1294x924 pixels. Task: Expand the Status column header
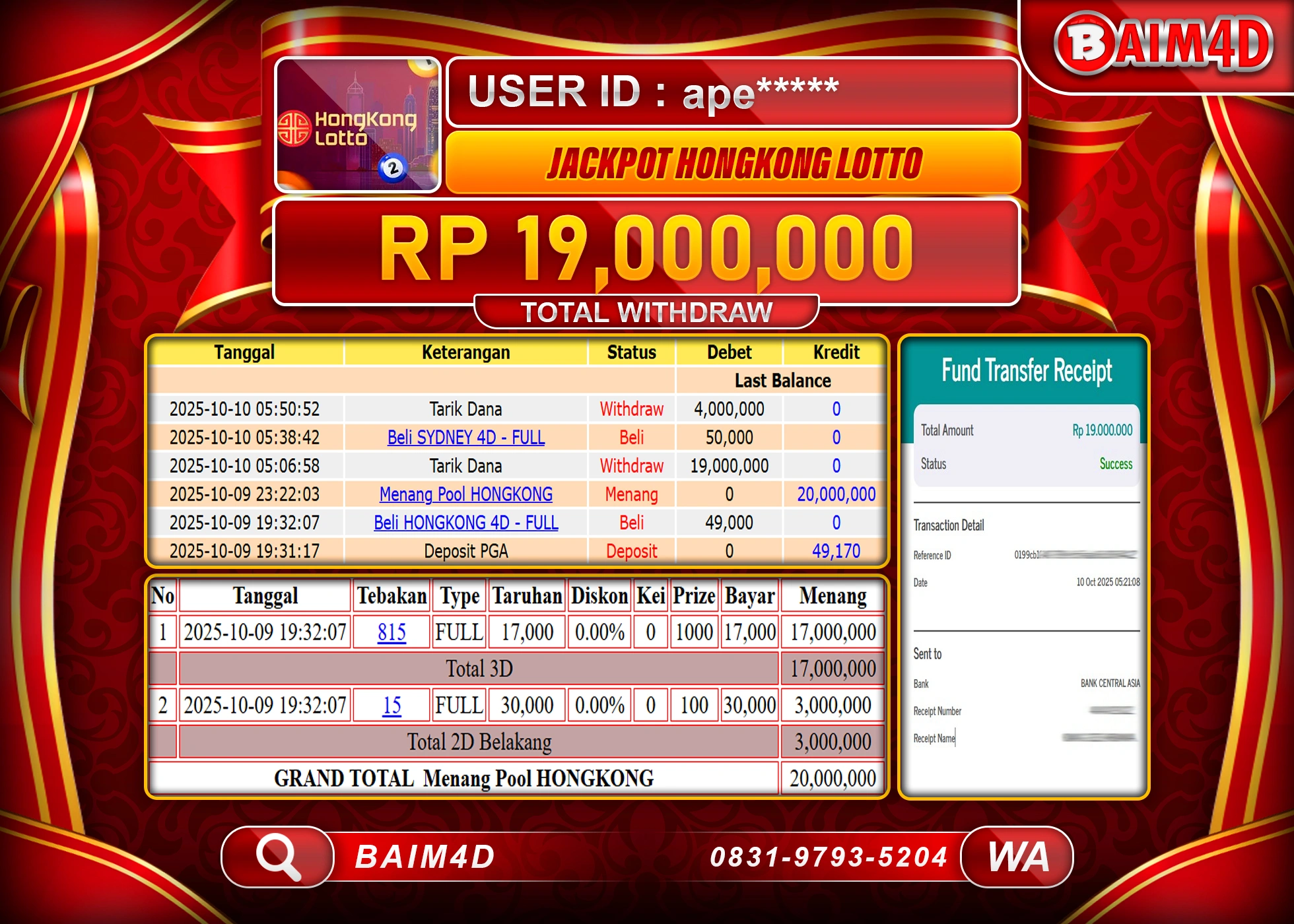[630, 352]
